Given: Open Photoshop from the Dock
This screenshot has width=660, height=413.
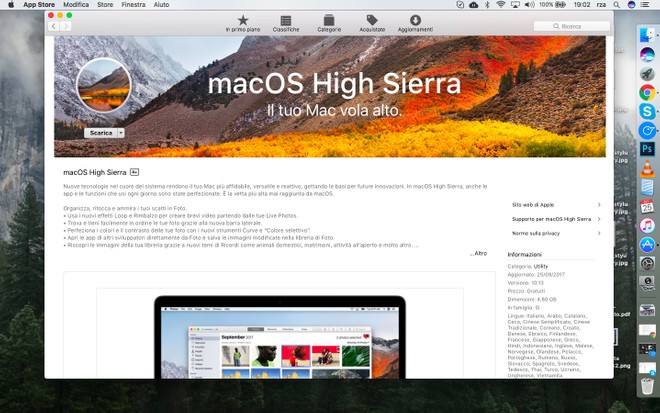Looking at the screenshot, I should pos(647,149).
